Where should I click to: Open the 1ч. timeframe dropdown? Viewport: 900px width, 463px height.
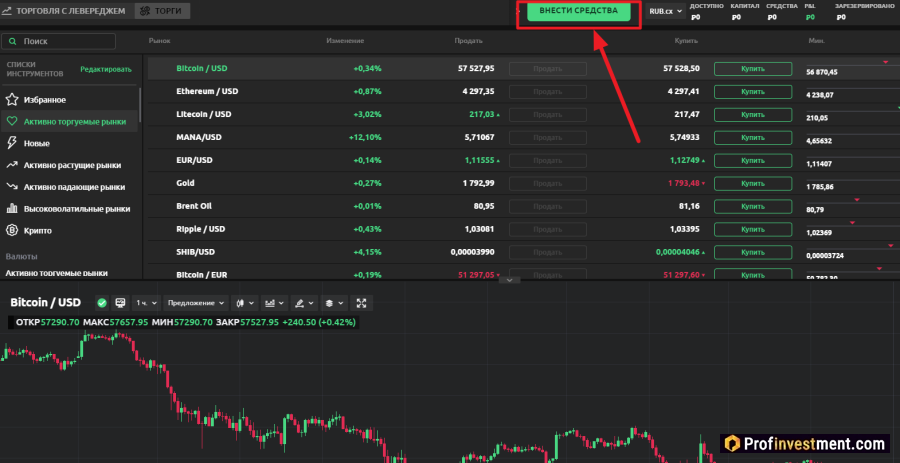tap(146, 303)
